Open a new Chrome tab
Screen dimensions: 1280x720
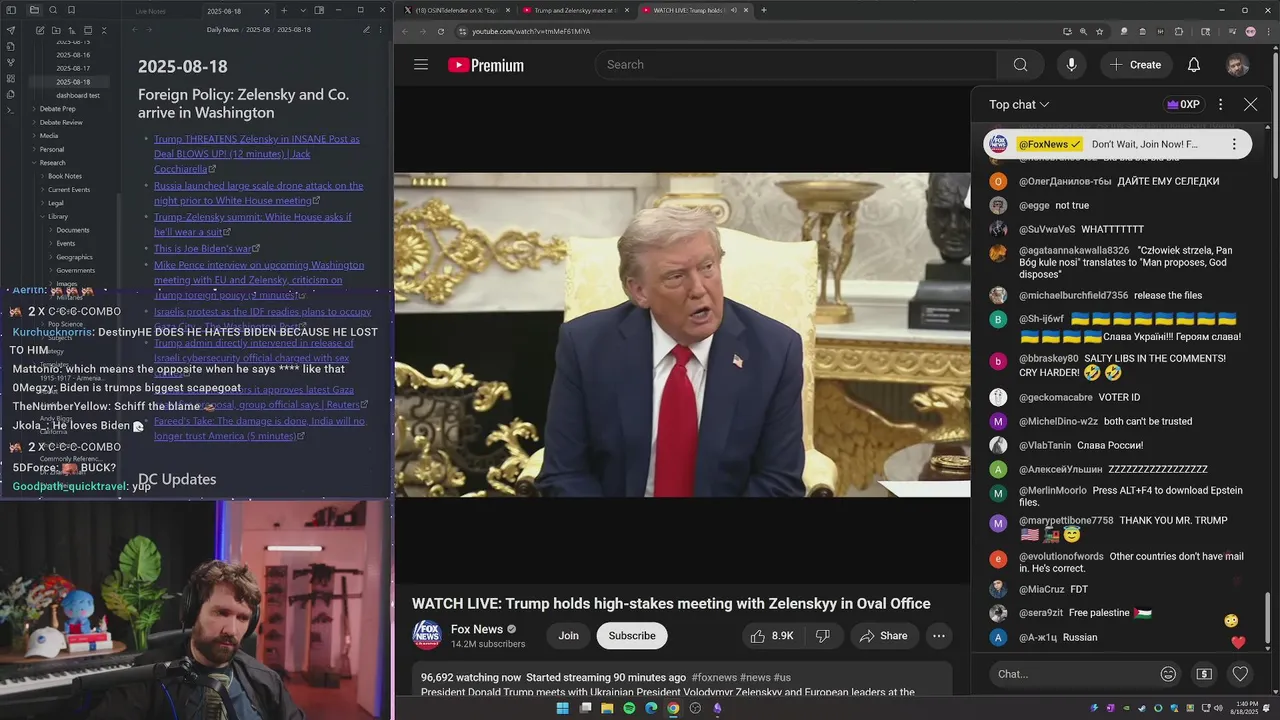[764, 10]
